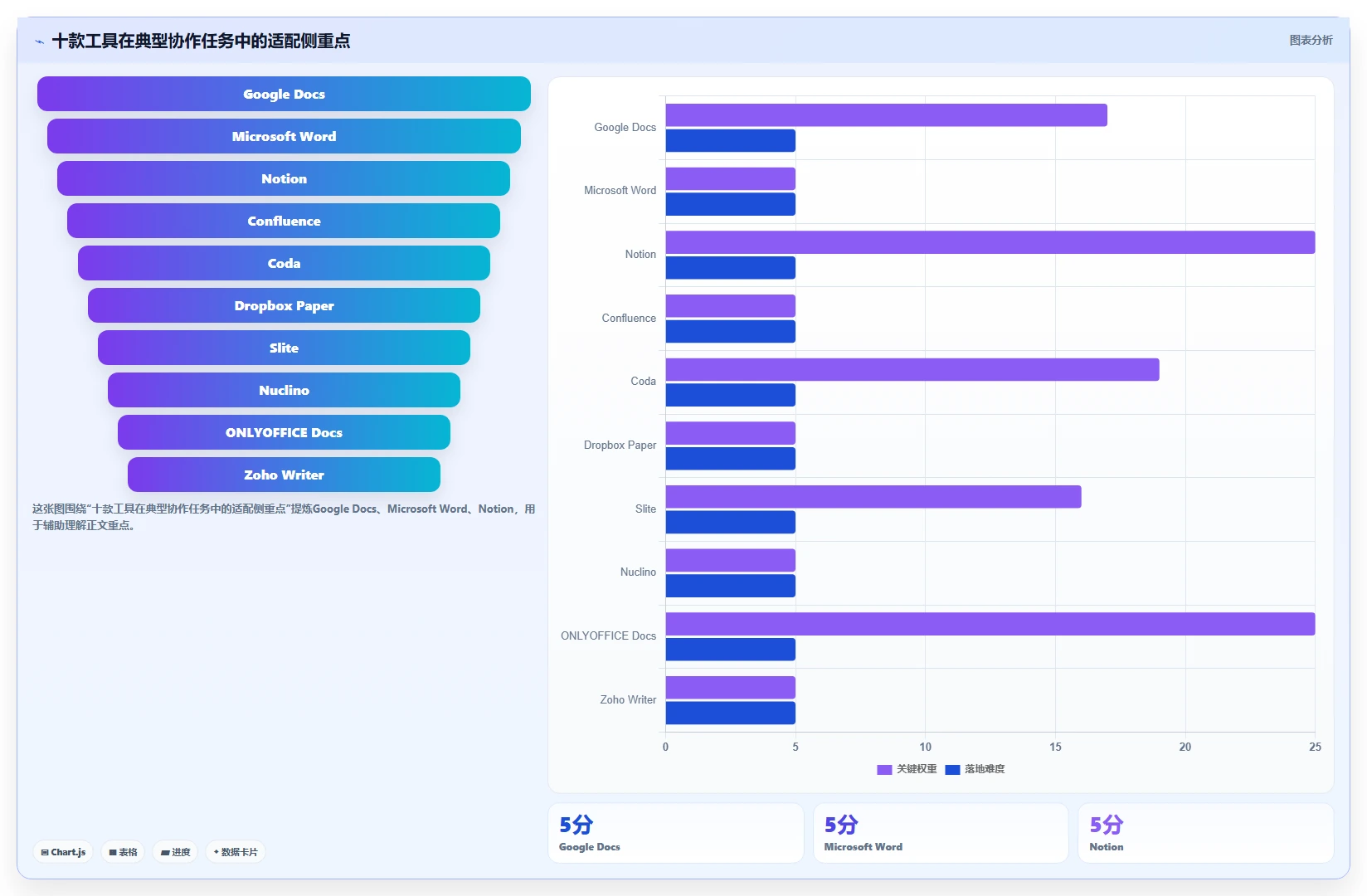This screenshot has width=1367, height=896.
Task: Click the 数据卡片 tag chip
Action: 236,852
